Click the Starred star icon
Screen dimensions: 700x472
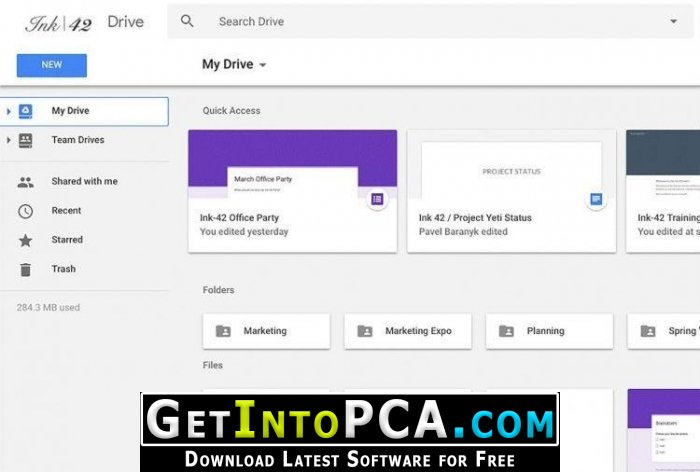(x=25, y=240)
